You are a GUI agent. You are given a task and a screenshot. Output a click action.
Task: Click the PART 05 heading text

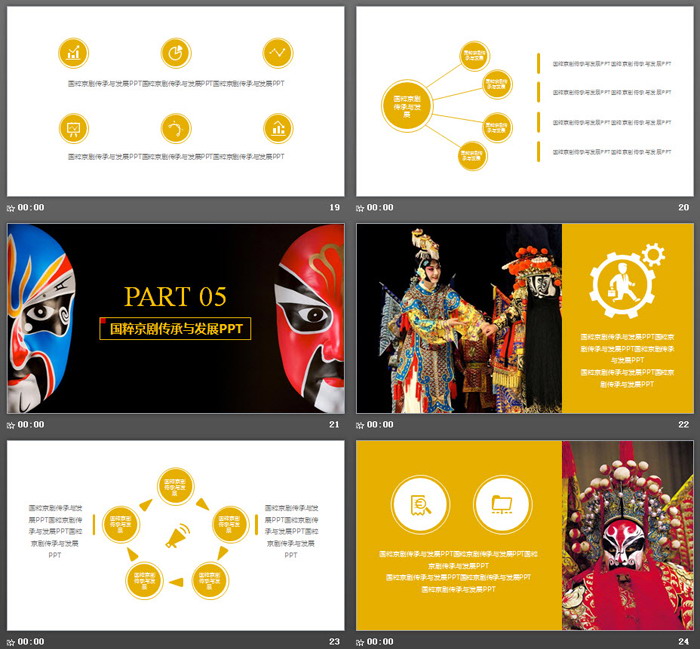pyautogui.click(x=175, y=296)
